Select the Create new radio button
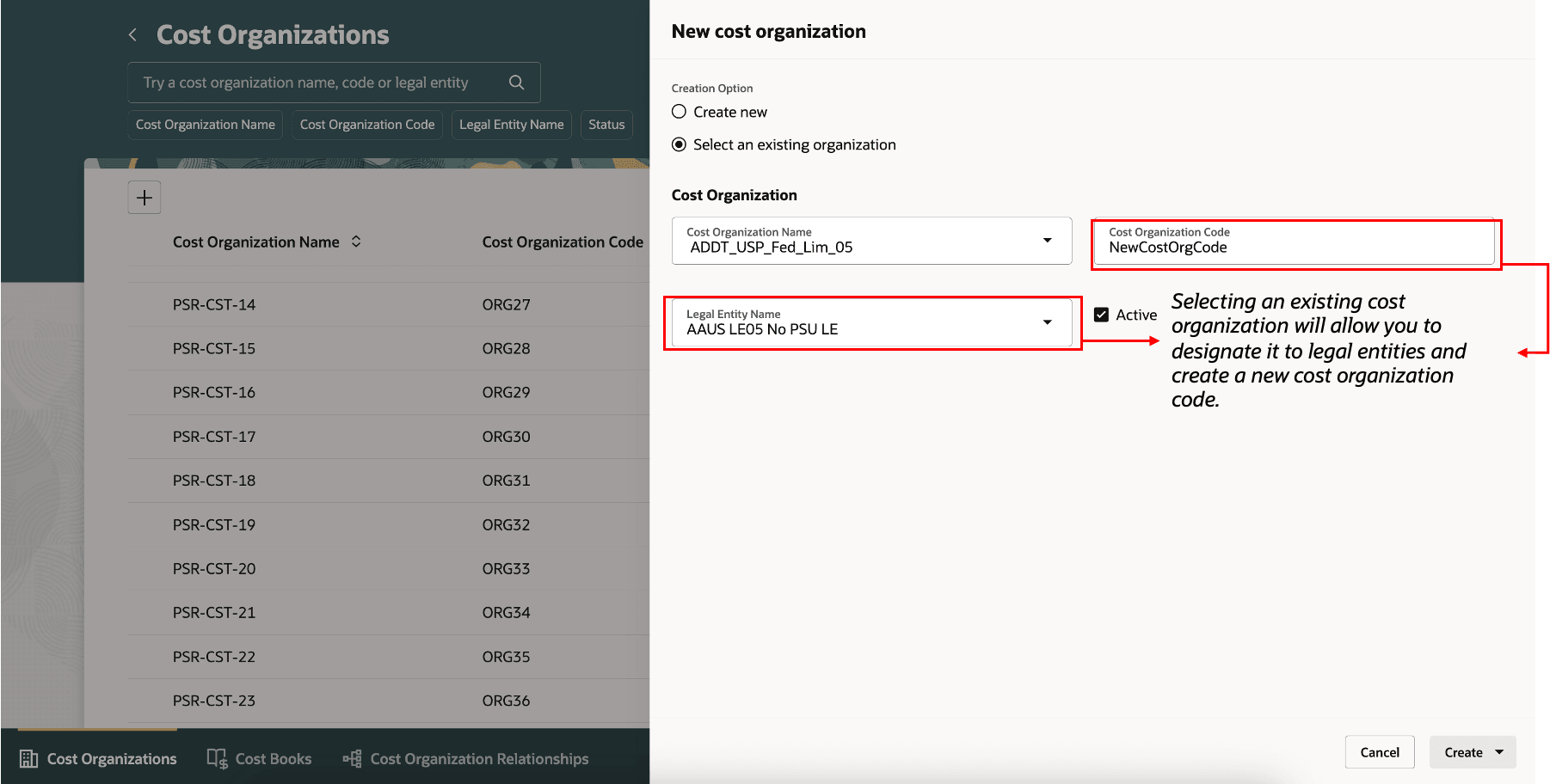This screenshot has width=1550, height=784. click(679, 111)
